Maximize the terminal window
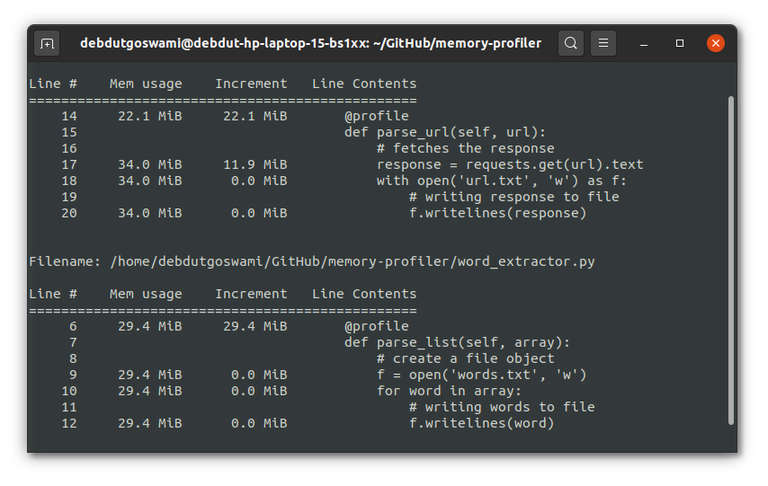 pyautogui.click(x=680, y=43)
